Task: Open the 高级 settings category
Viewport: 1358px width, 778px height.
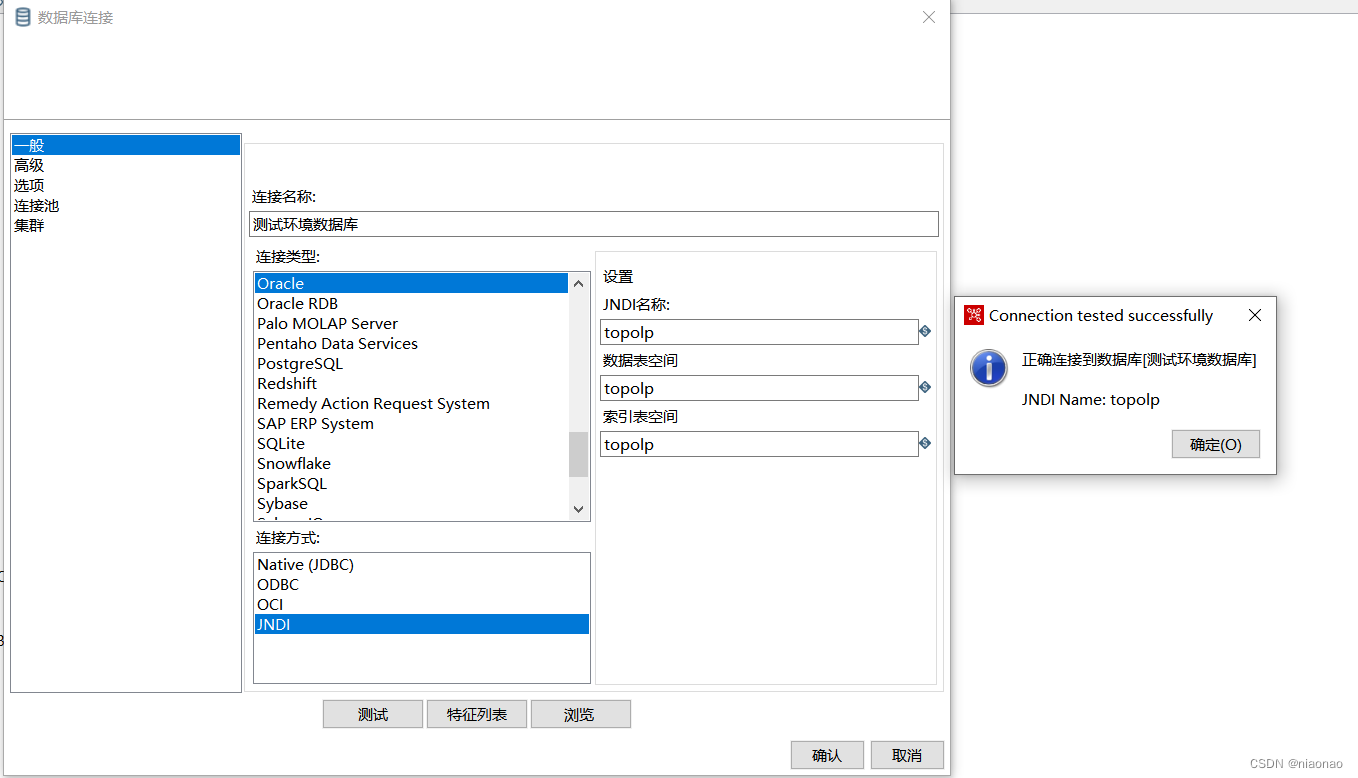Action: pyautogui.click(x=126, y=165)
